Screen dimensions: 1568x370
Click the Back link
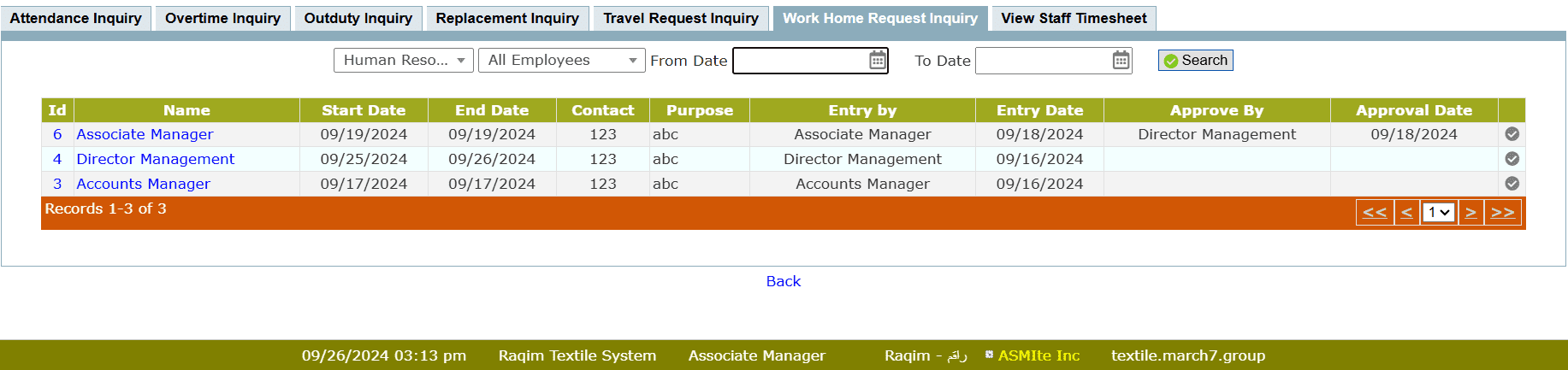(x=783, y=281)
